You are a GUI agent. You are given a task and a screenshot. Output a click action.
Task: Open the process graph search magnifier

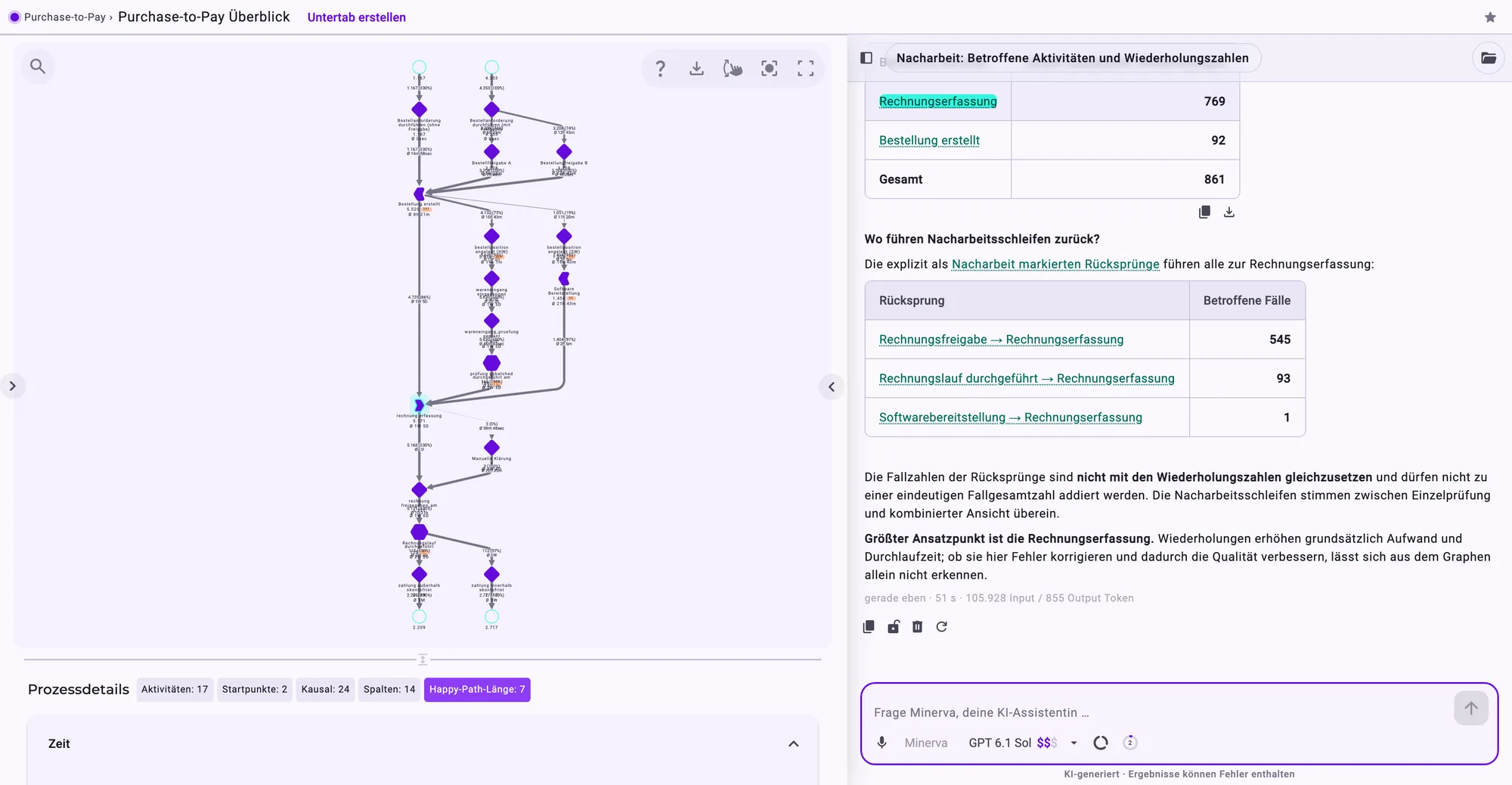[x=38, y=67]
